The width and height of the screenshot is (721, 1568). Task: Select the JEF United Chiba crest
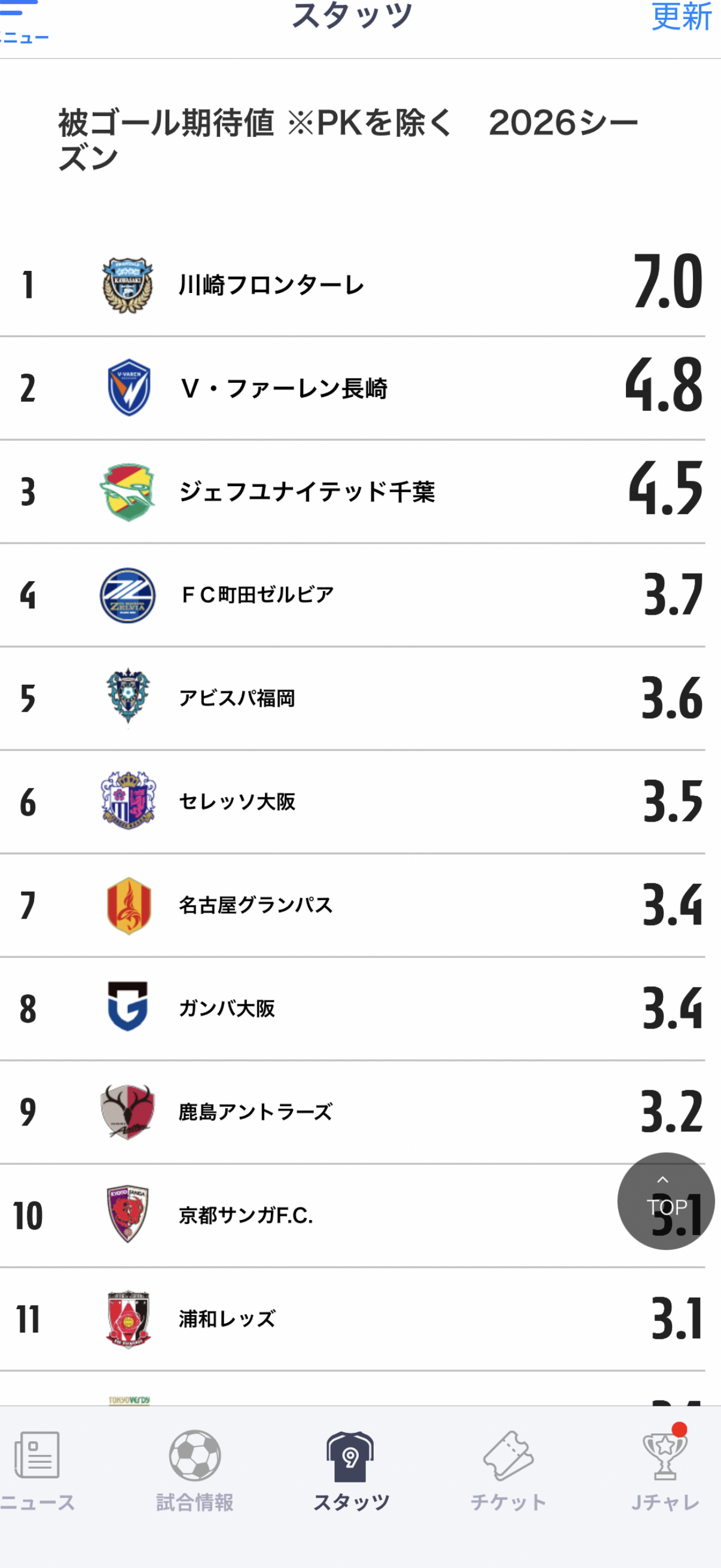pos(128,492)
